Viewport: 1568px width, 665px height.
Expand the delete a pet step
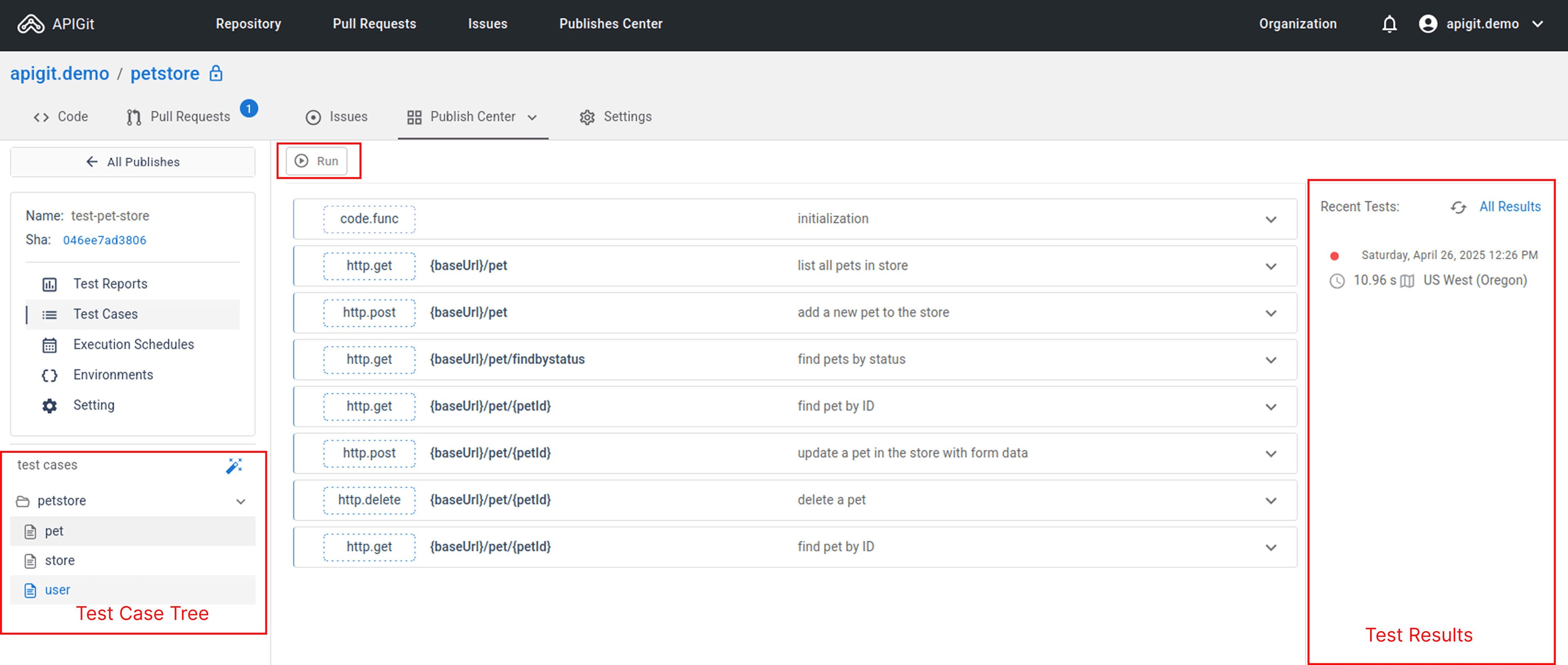[1271, 501]
